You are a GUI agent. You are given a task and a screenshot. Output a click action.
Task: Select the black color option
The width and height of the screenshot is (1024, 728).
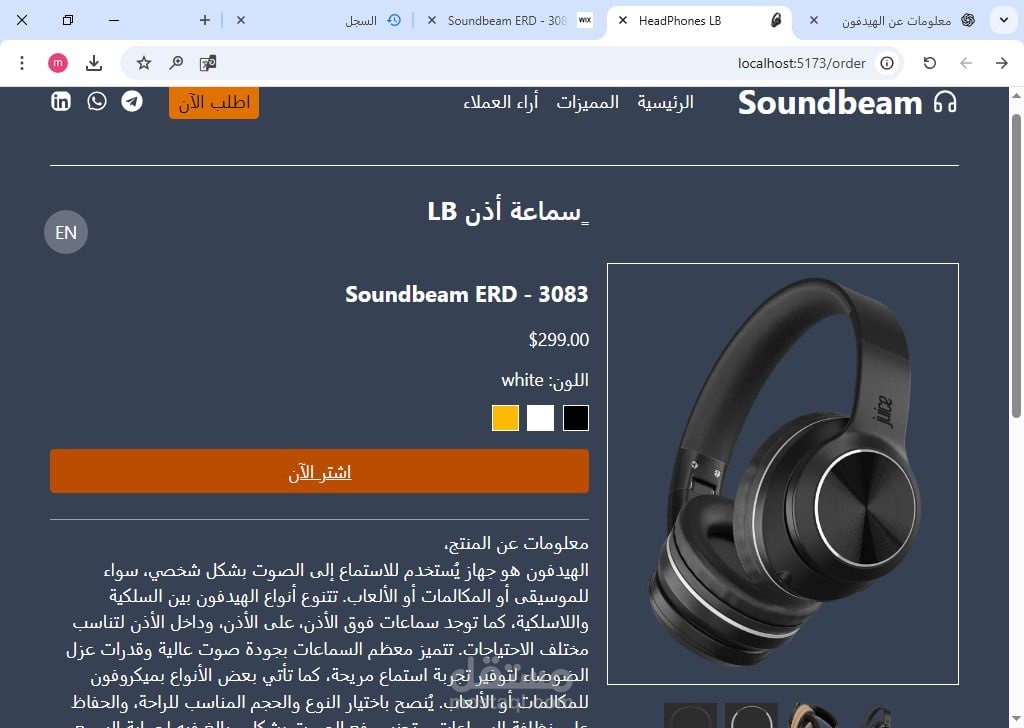(x=575, y=418)
